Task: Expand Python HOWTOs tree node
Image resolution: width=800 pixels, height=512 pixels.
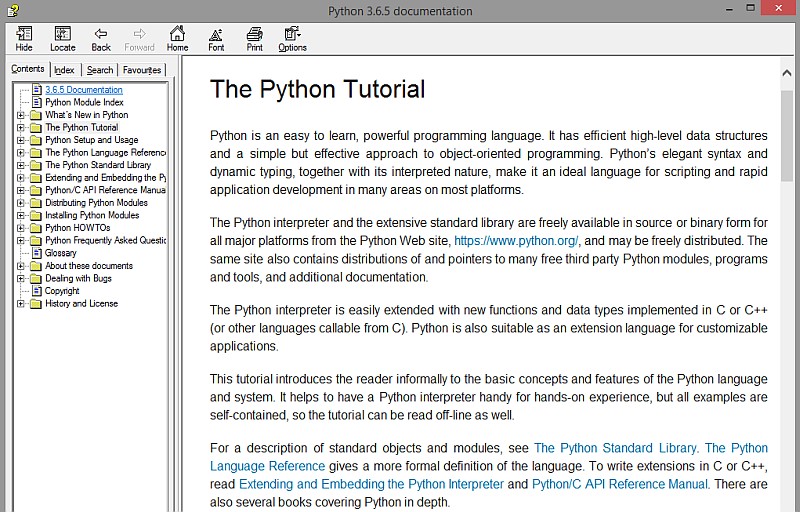Action: pos(20,228)
